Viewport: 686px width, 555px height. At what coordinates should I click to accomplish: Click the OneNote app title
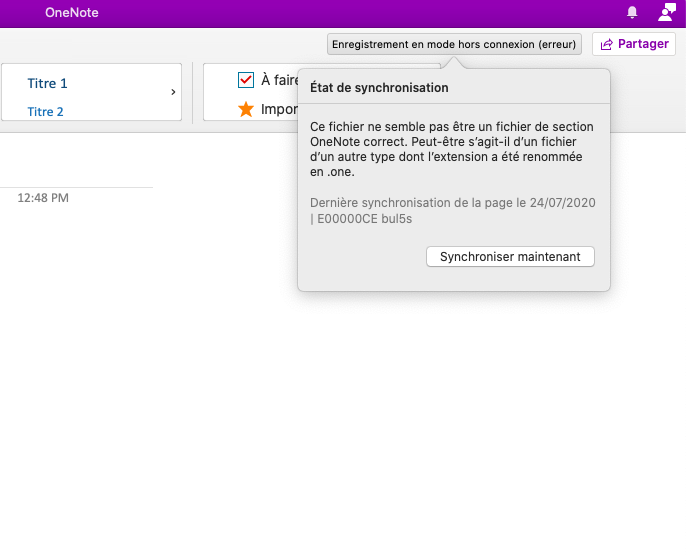point(72,12)
